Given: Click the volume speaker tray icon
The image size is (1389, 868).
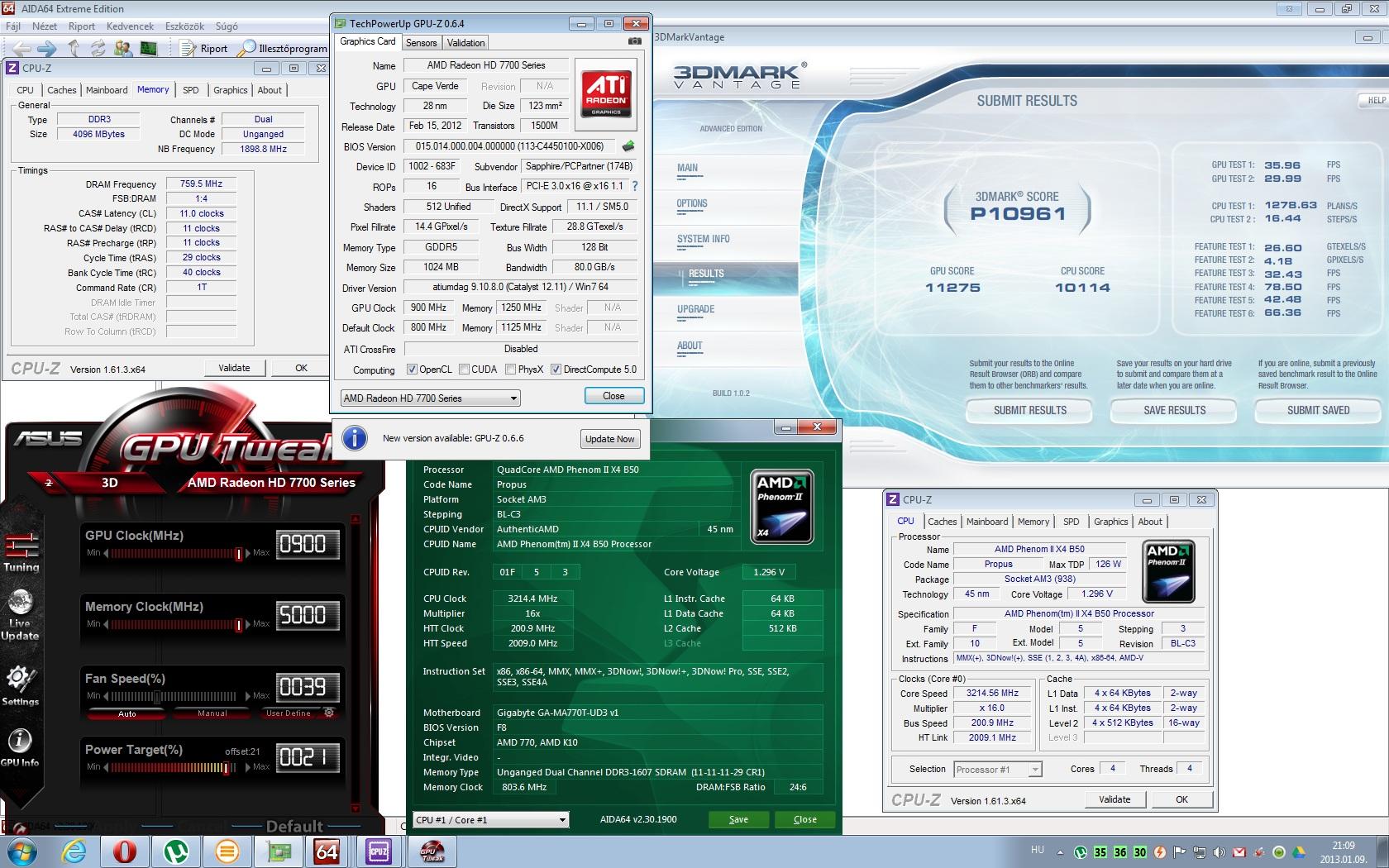Looking at the screenshot, I should click(x=1220, y=852).
